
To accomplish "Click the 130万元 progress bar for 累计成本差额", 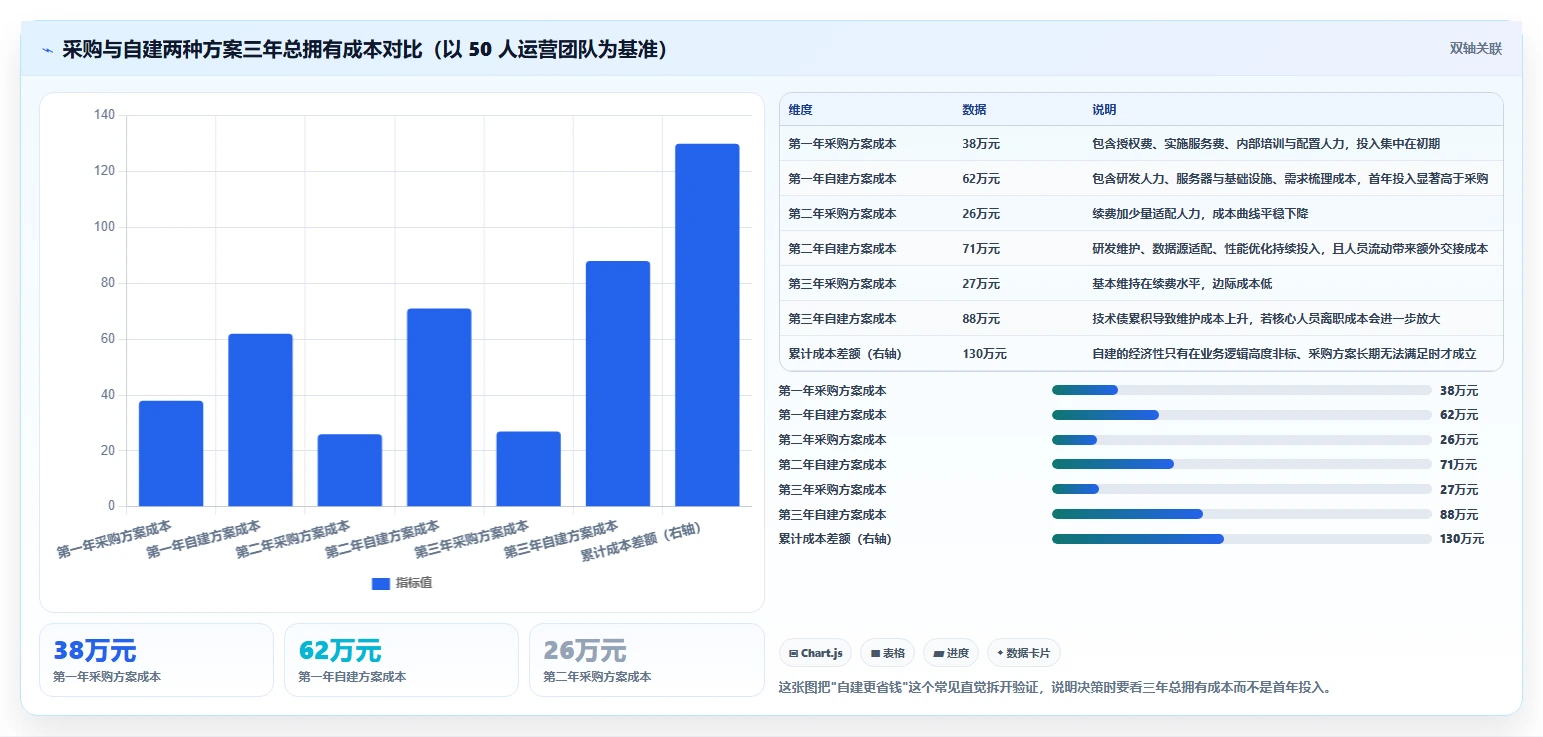I will (1242, 539).
